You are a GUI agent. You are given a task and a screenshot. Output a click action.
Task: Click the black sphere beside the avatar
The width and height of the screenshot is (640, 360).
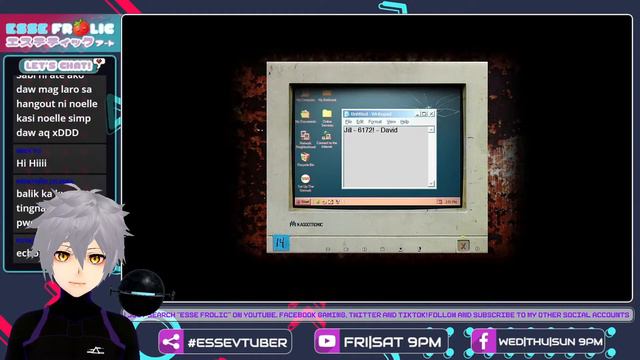pyautogui.click(x=141, y=292)
